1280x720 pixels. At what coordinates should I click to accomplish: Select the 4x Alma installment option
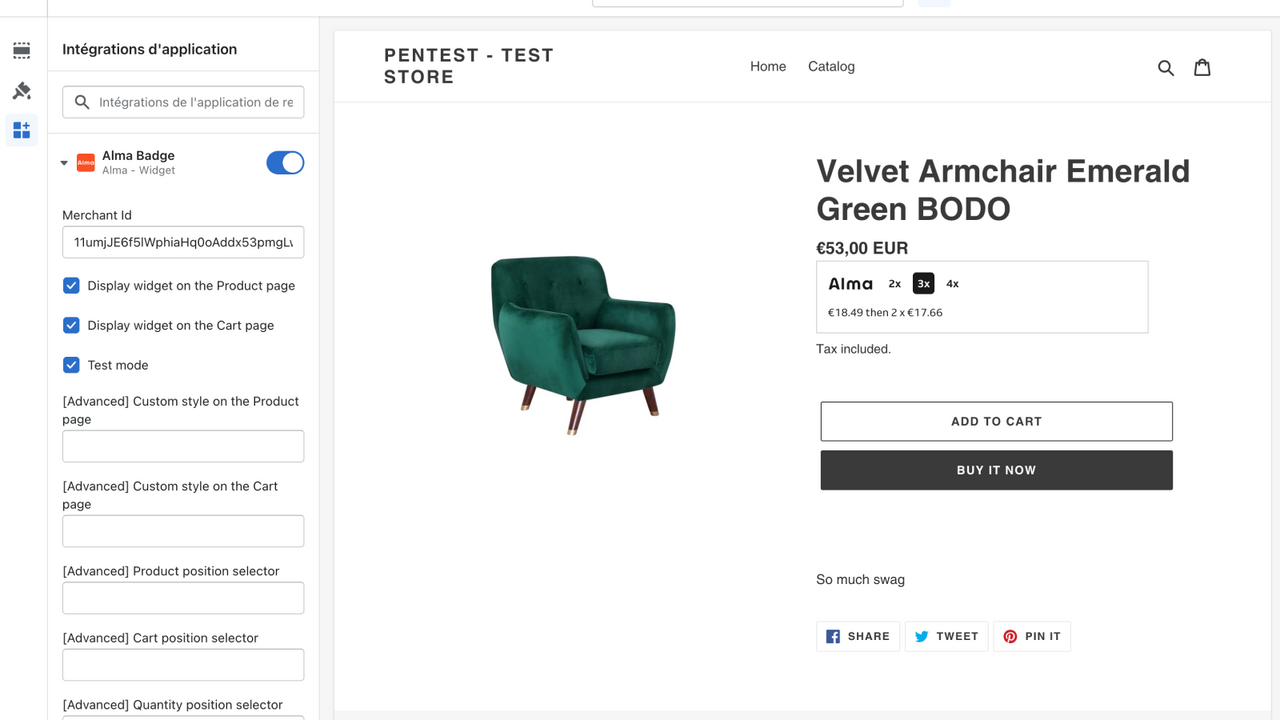(x=952, y=283)
